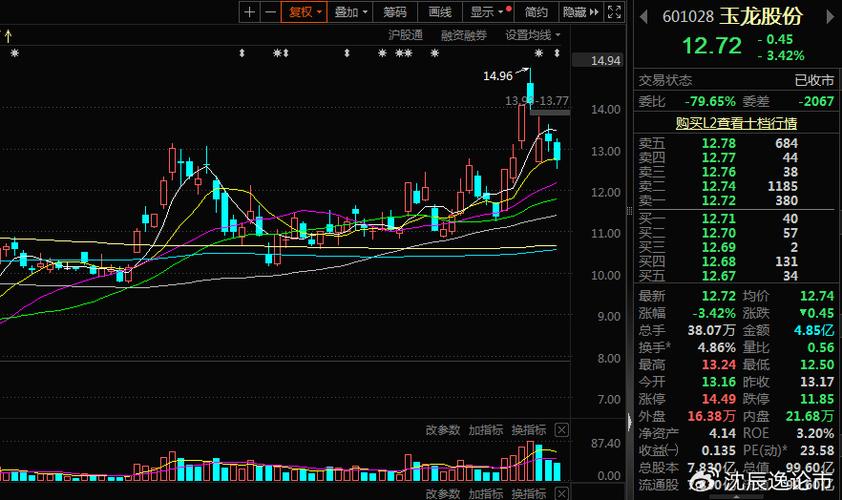Click 换指标 in the volume panel

tap(528, 430)
